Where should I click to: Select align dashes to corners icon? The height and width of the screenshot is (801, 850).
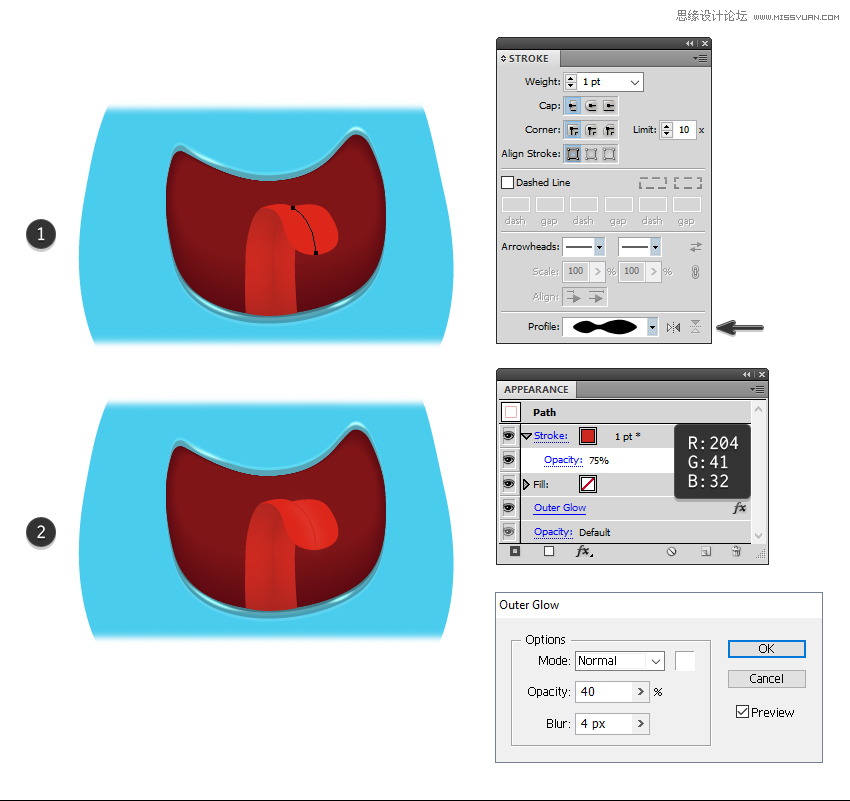click(x=688, y=183)
